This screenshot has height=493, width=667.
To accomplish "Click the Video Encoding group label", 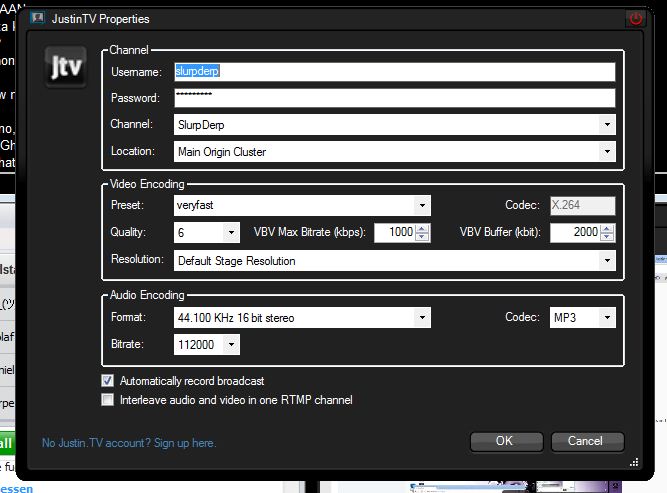I will tap(147, 184).
